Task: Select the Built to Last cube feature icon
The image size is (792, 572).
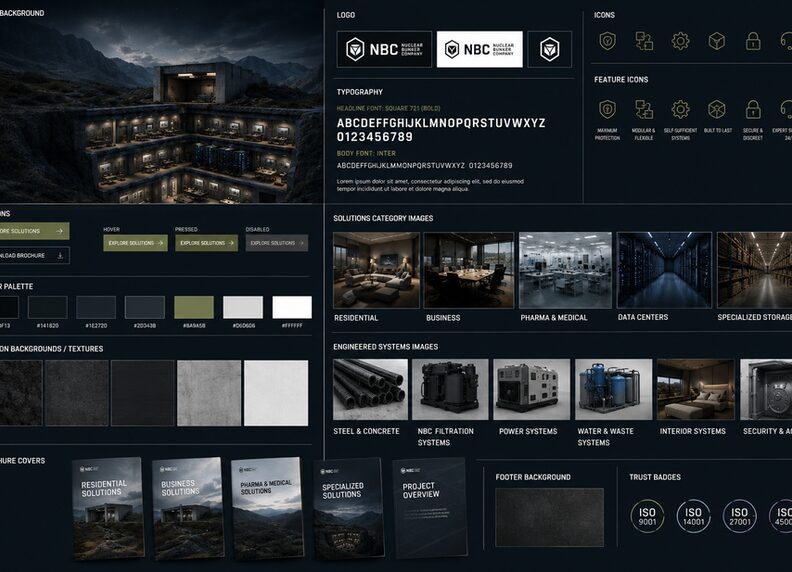Action: (717, 109)
